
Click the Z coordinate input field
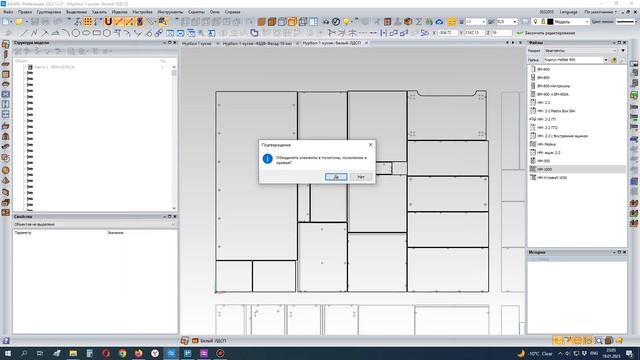click(x=501, y=33)
